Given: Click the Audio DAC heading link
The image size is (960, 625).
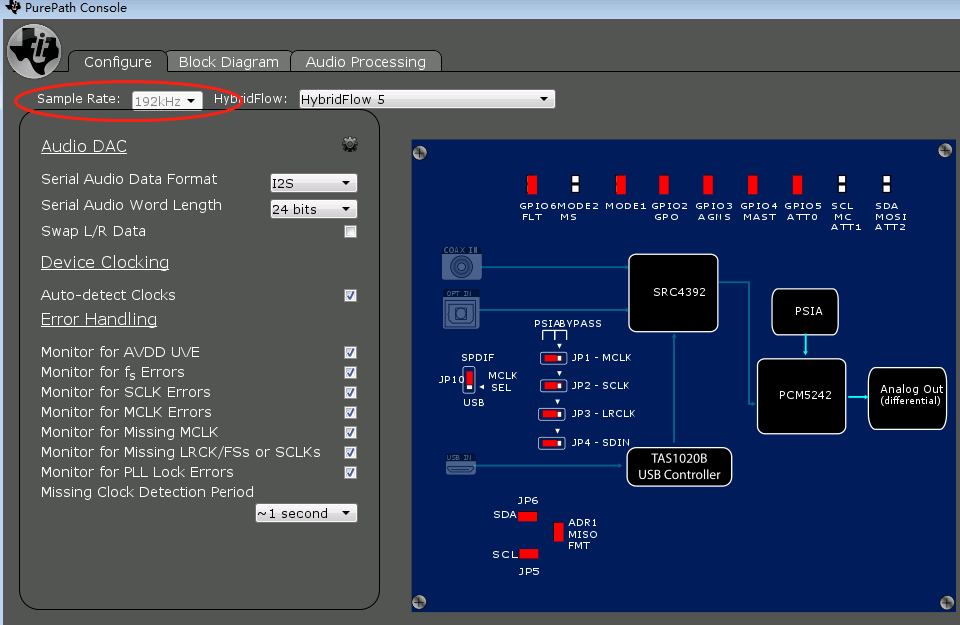Looking at the screenshot, I should 84,146.
